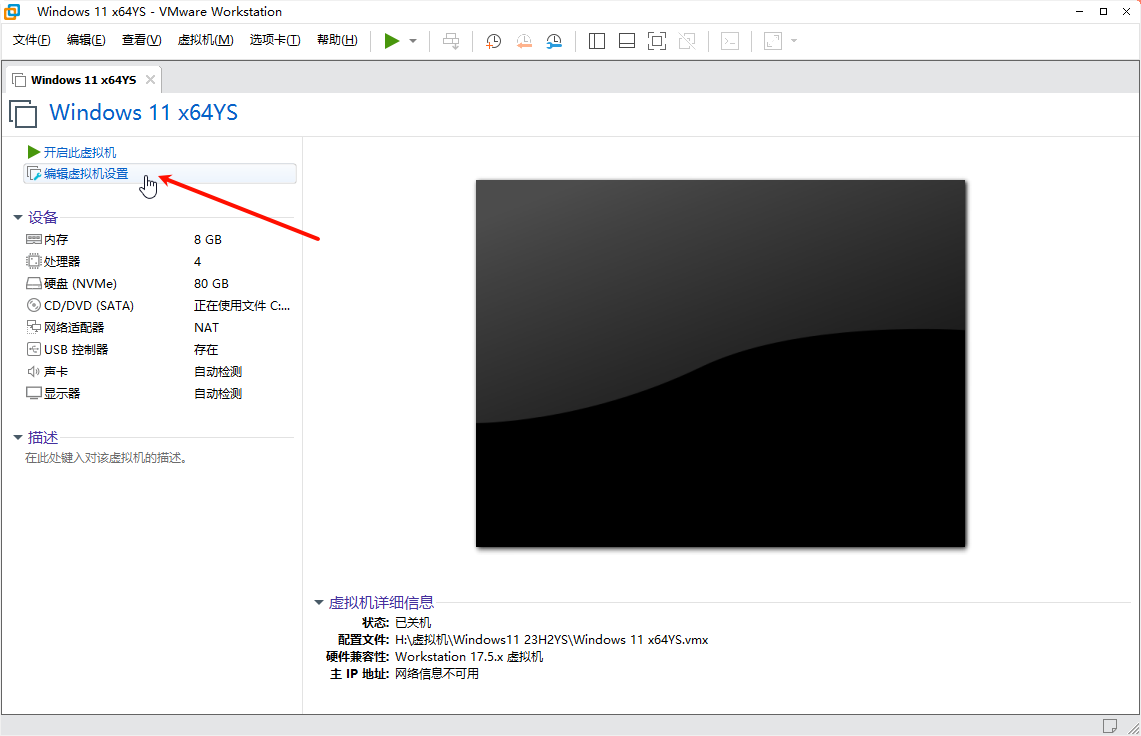Open the 查看(V) menu
The width and height of the screenshot is (1141, 736).
pos(141,40)
